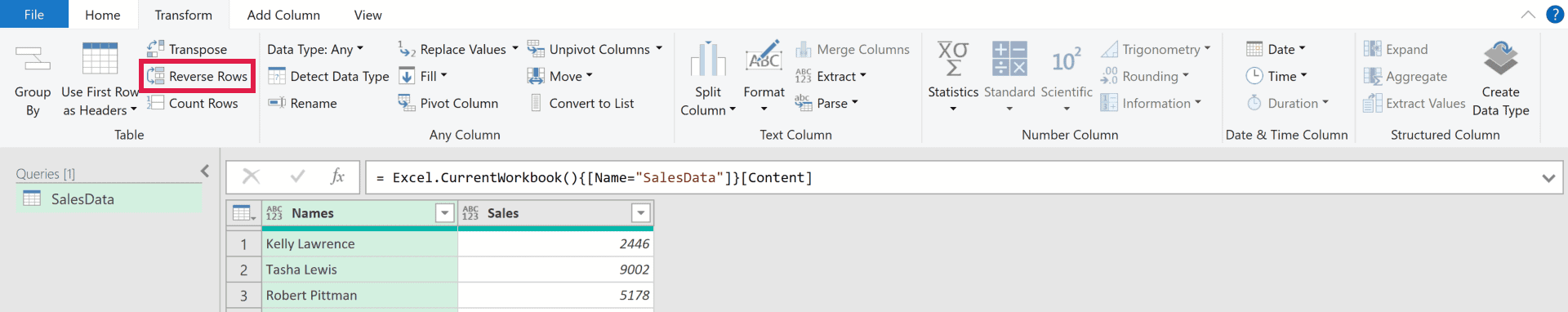Viewport: 1568px width, 312px height.
Task: Open the Help question mark icon
Action: (1555, 15)
